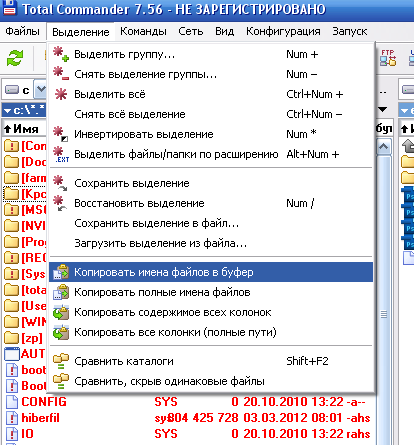Viewport: 414px width, 445px height.
Task: Choose Выделить всё entry
Action: [211, 94]
